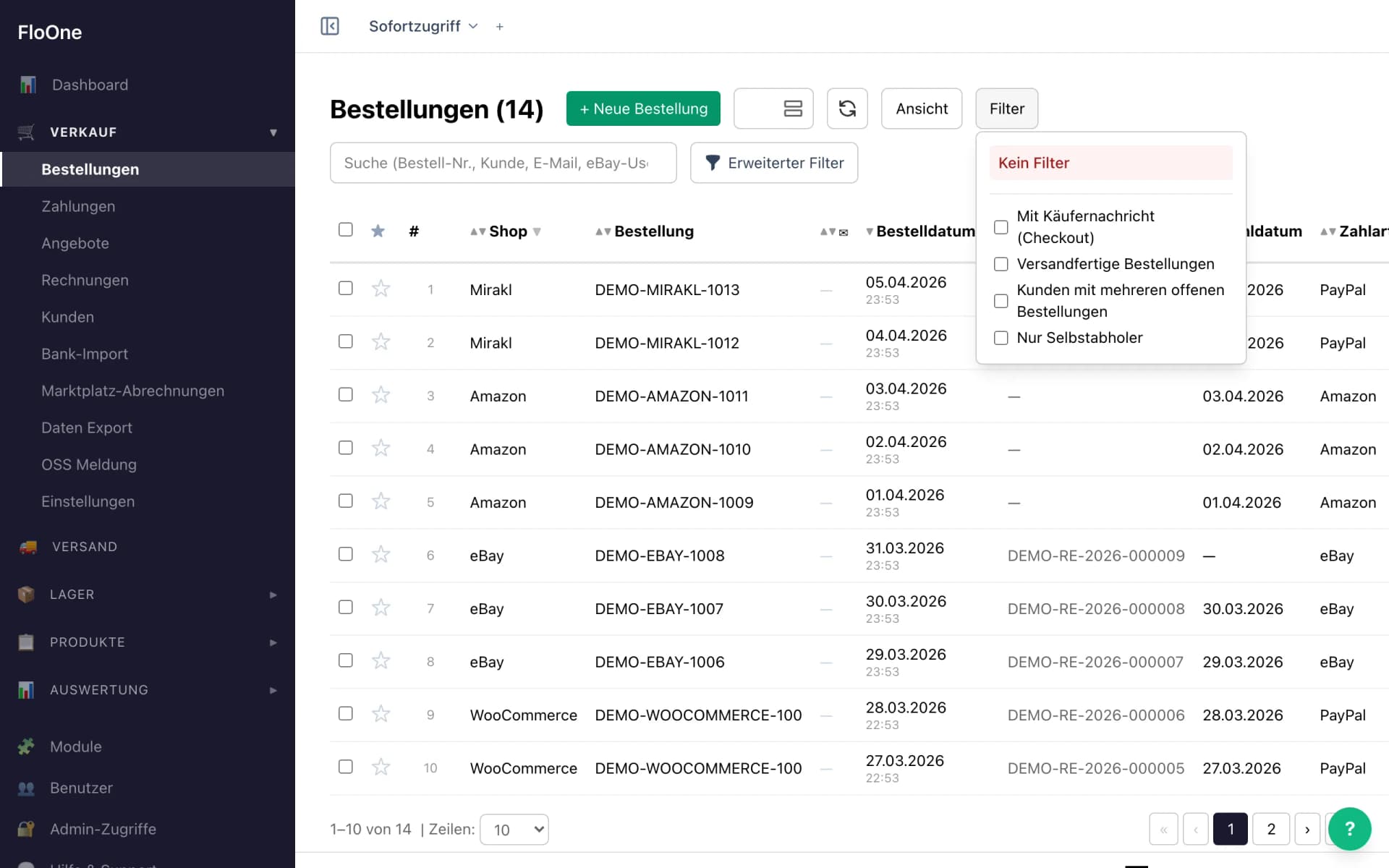Go to Rechnungen menu entry
The height and width of the screenshot is (868, 1389).
tap(85, 280)
